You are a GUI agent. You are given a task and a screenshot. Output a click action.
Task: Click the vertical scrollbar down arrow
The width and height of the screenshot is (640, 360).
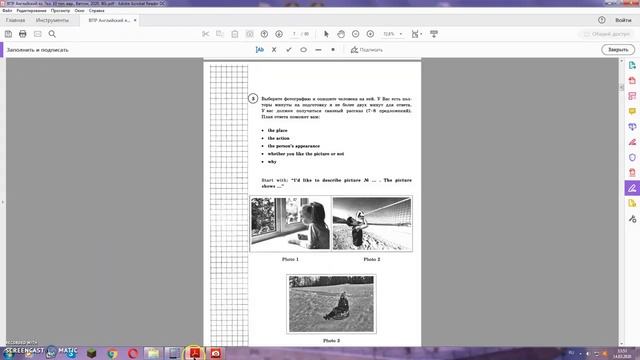pos(622,344)
